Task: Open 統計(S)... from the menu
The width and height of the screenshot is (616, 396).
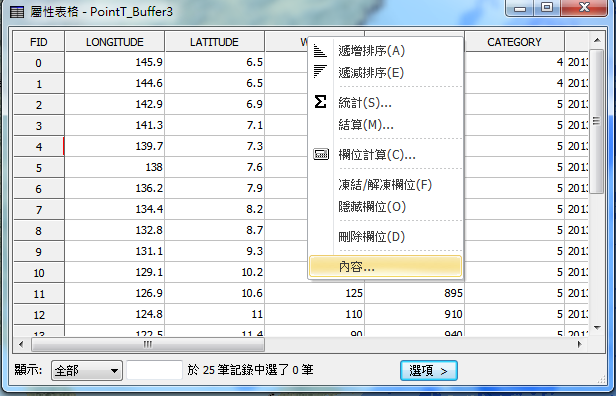Action: coord(385,103)
